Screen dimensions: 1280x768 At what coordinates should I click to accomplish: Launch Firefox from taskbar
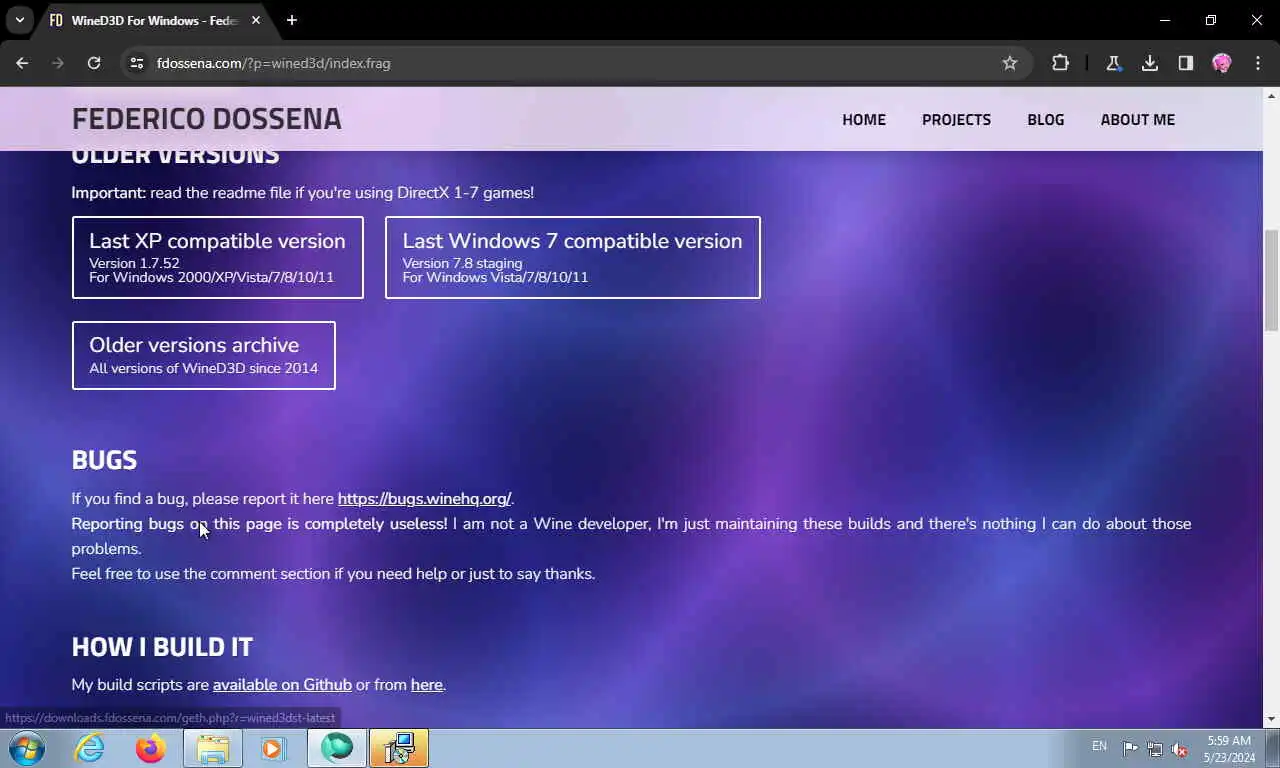[x=151, y=748]
